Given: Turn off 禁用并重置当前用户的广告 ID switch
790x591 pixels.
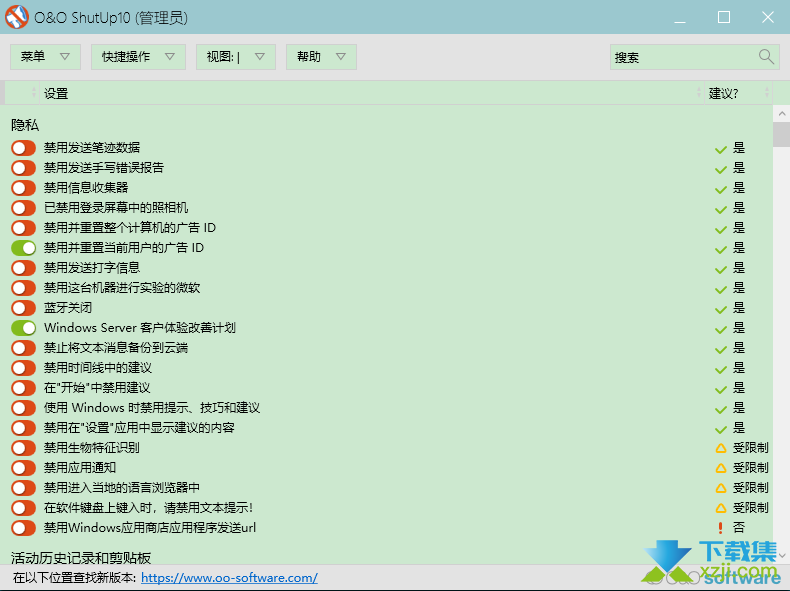Looking at the screenshot, I should pos(24,248).
